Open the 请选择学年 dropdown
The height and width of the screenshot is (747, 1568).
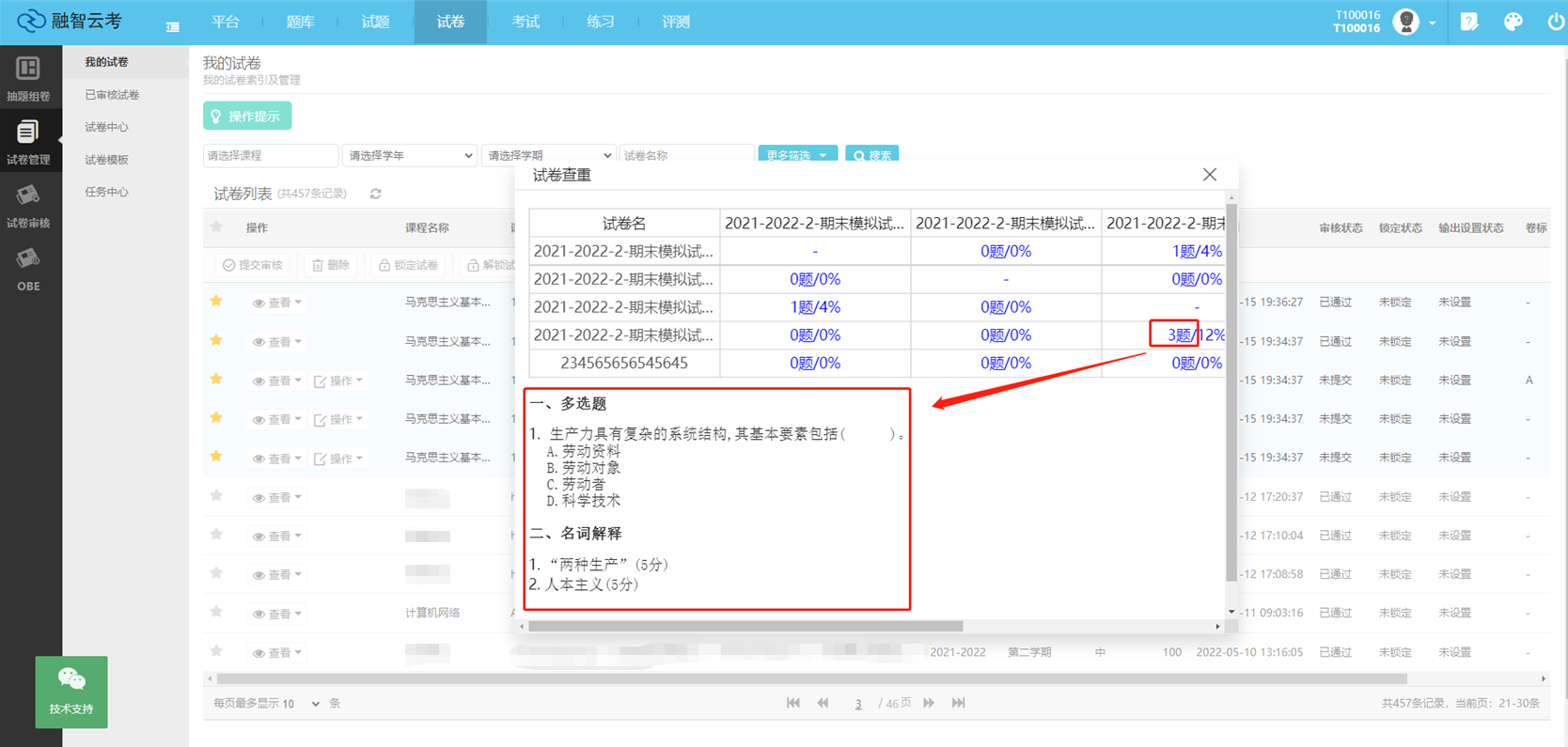409,155
